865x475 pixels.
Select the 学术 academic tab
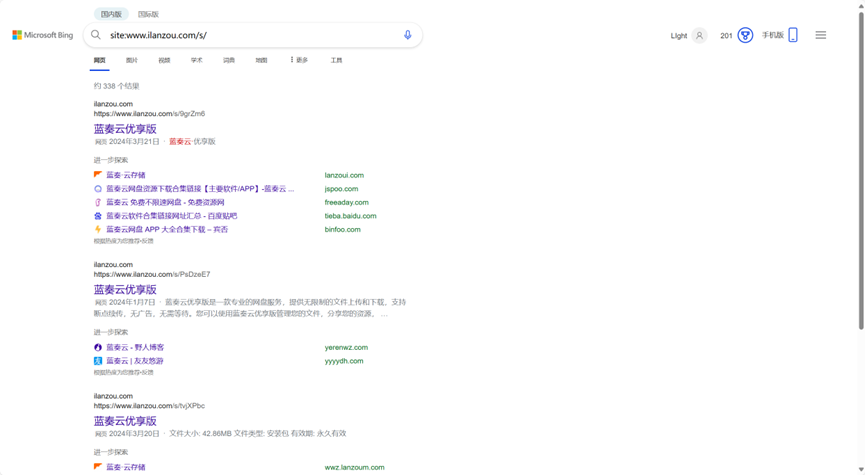point(196,60)
